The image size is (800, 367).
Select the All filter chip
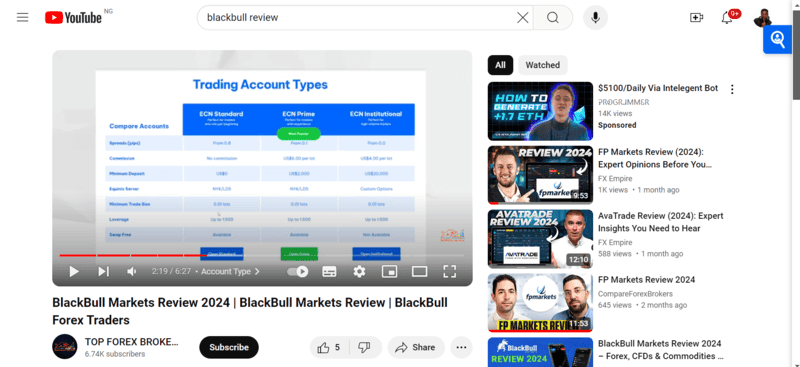tap(501, 65)
